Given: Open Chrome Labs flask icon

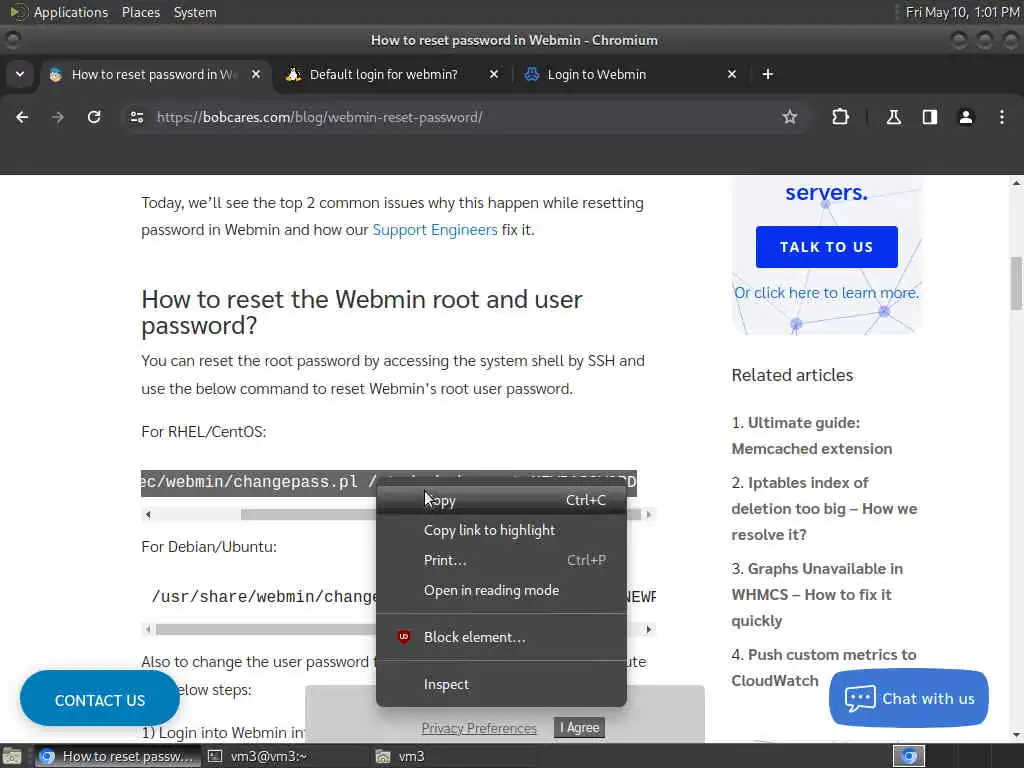Looking at the screenshot, I should click(893, 117).
